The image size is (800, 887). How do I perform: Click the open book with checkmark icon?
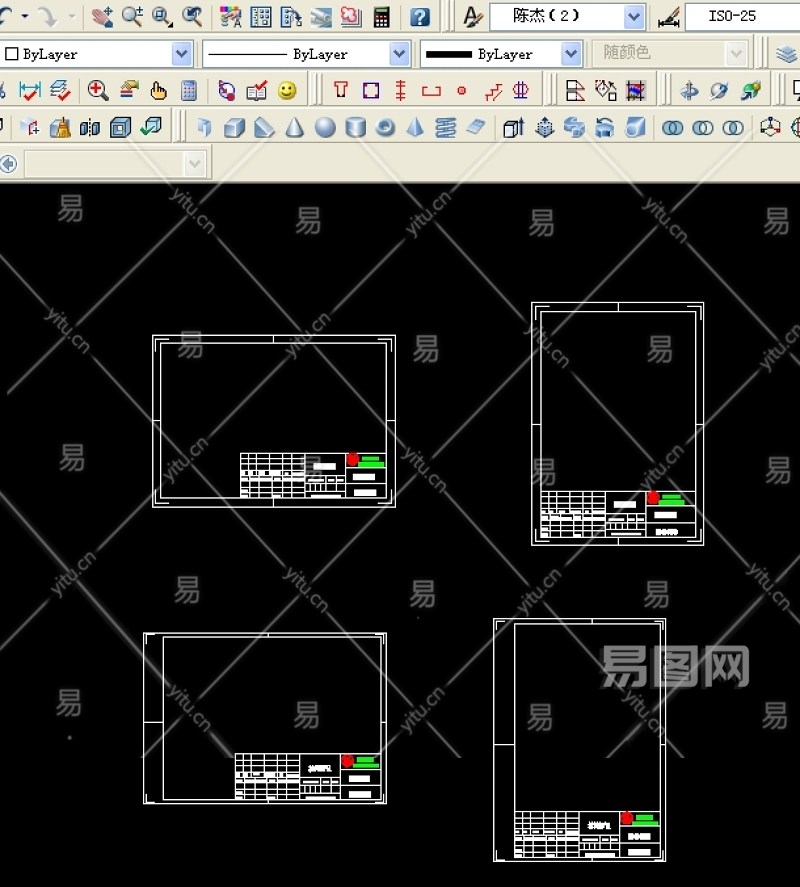257,91
